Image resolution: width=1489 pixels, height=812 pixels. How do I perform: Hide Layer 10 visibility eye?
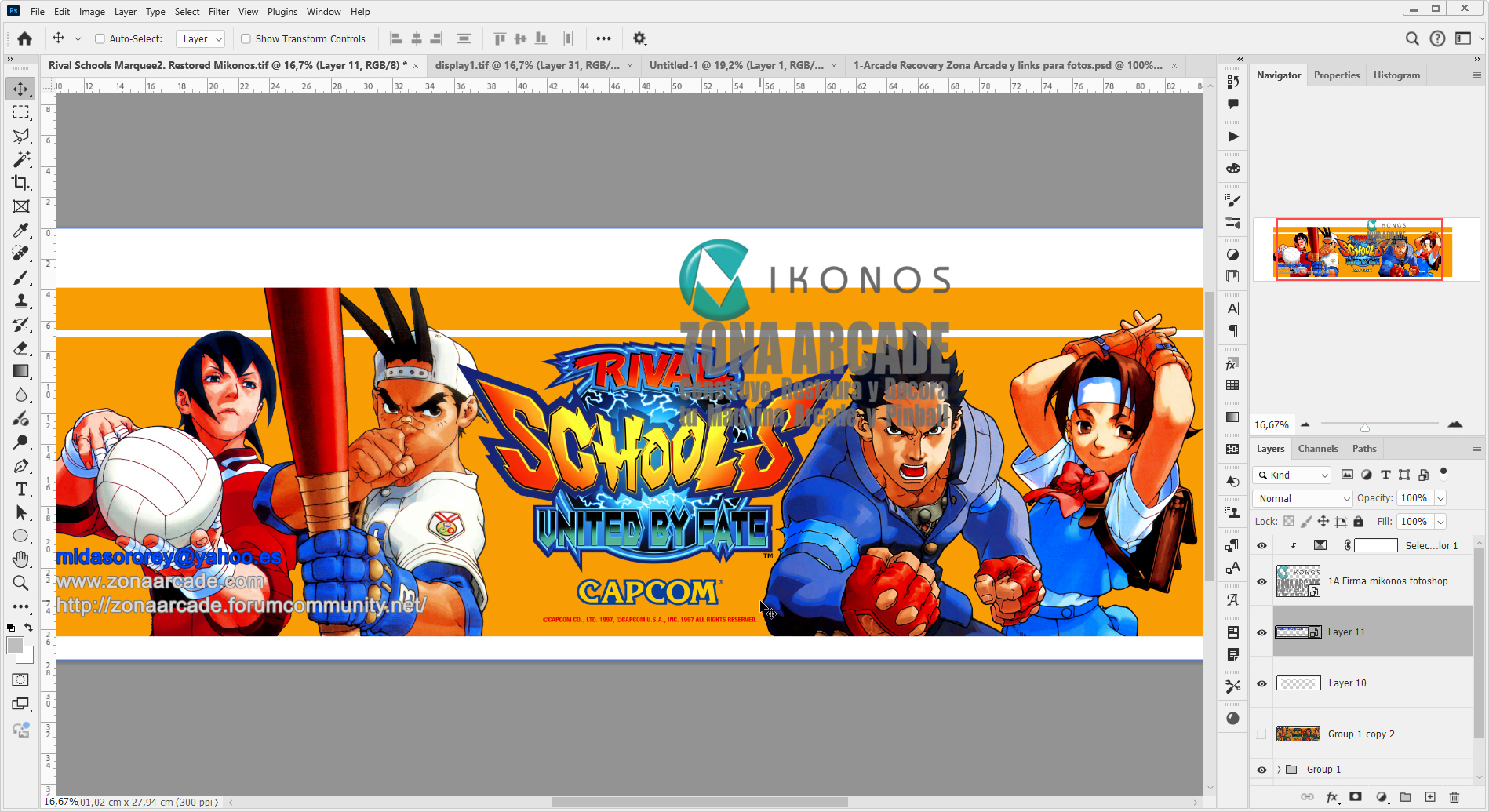tap(1261, 683)
